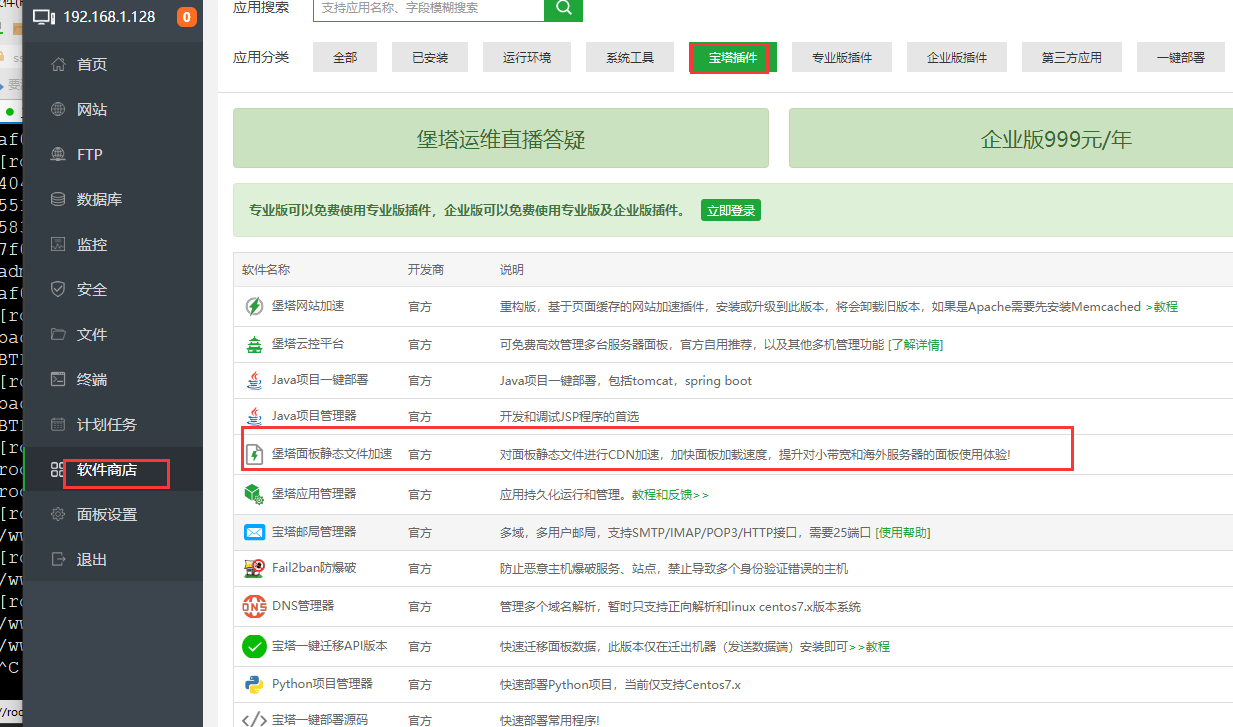Click the 宝塔一键迁移API版本 checkmark icon
This screenshot has width=1233, height=727.
[x=254, y=646]
